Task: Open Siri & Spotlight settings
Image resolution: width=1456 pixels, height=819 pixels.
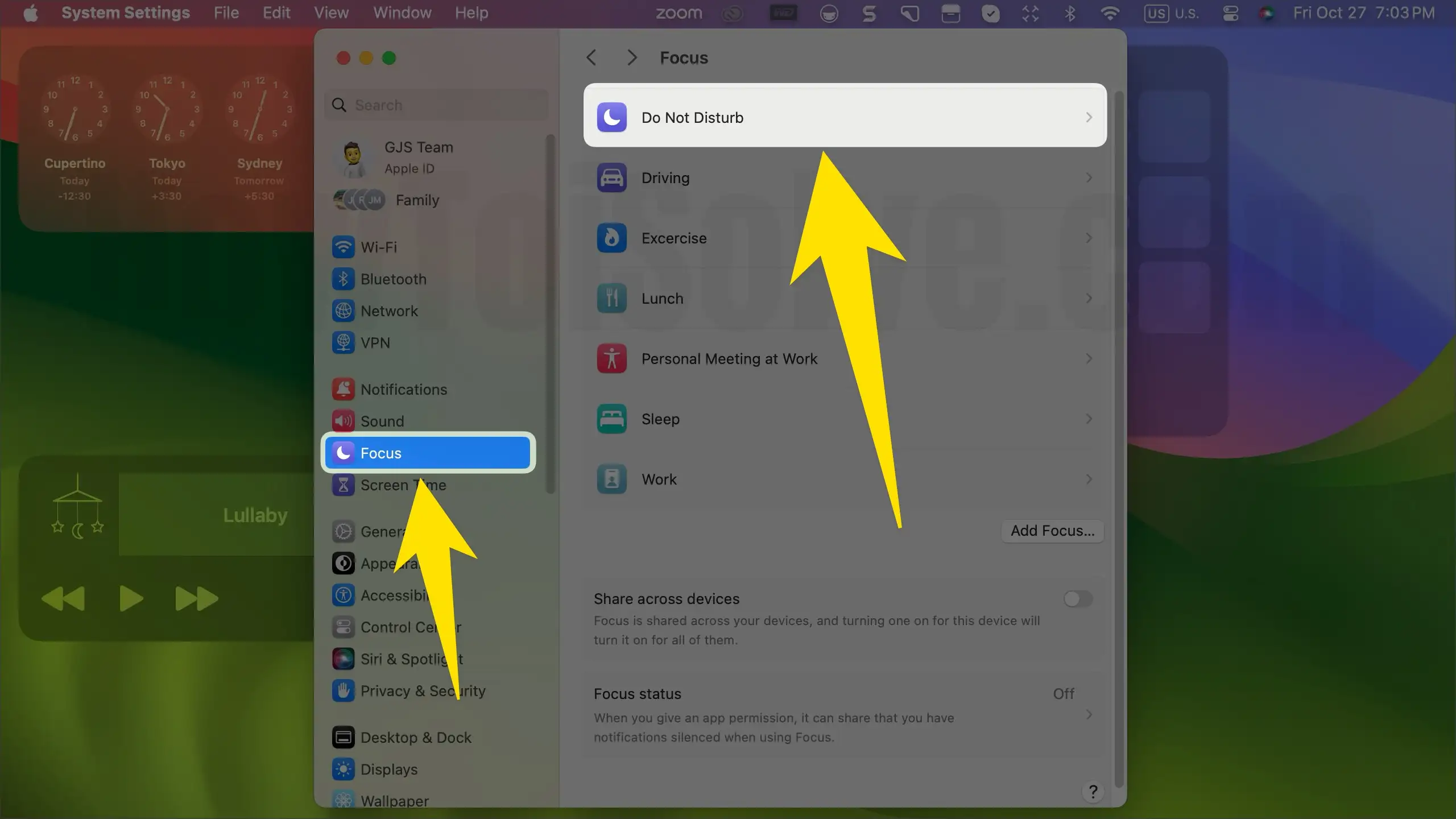Action: (428, 659)
